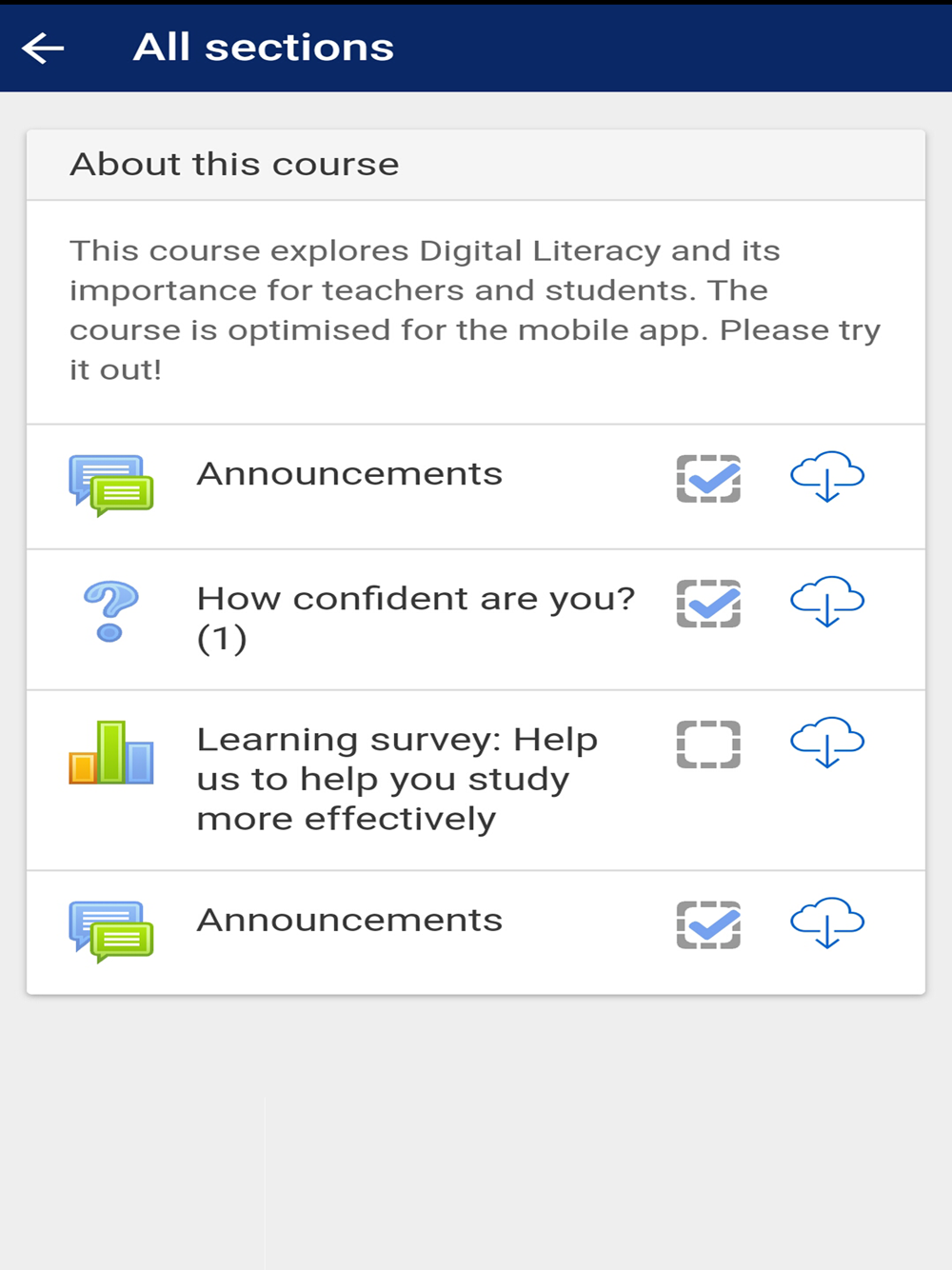Download the 'How confident are you?' activity
This screenshot has height=1270, width=952.
point(827,601)
